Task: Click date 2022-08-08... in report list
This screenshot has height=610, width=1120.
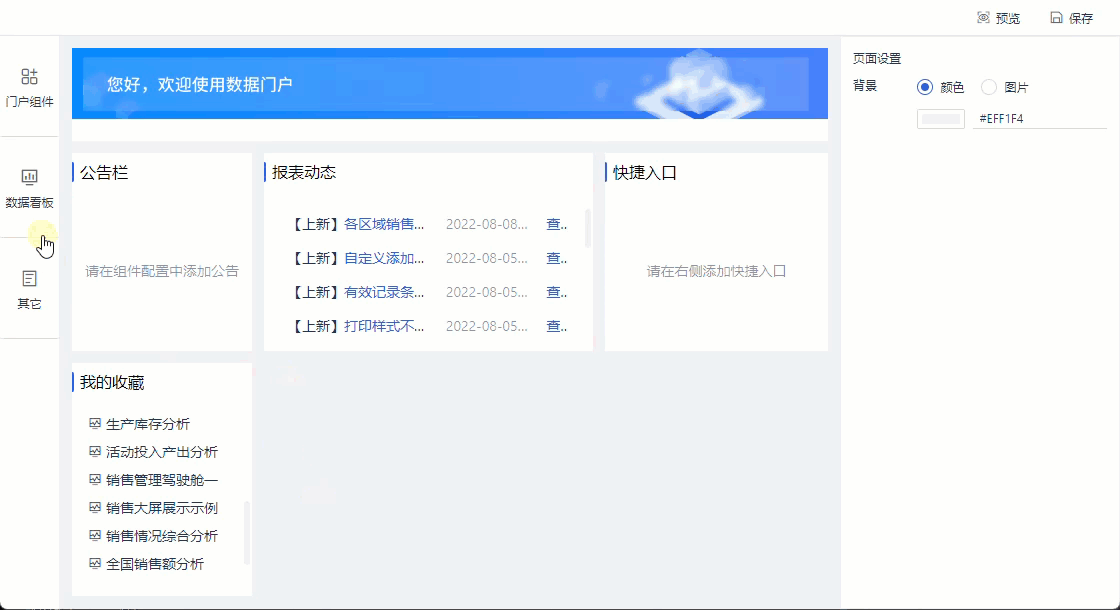Action: click(487, 224)
